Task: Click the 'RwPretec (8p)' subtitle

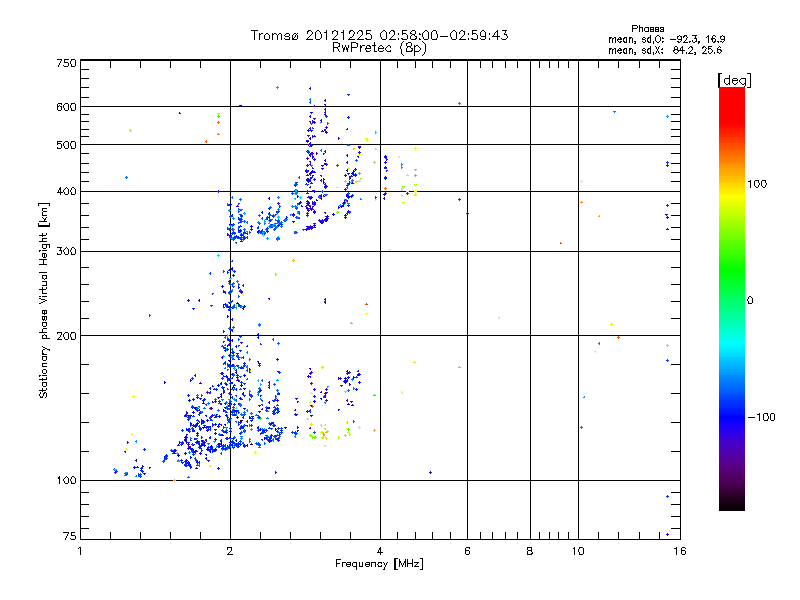Action: coord(379,48)
